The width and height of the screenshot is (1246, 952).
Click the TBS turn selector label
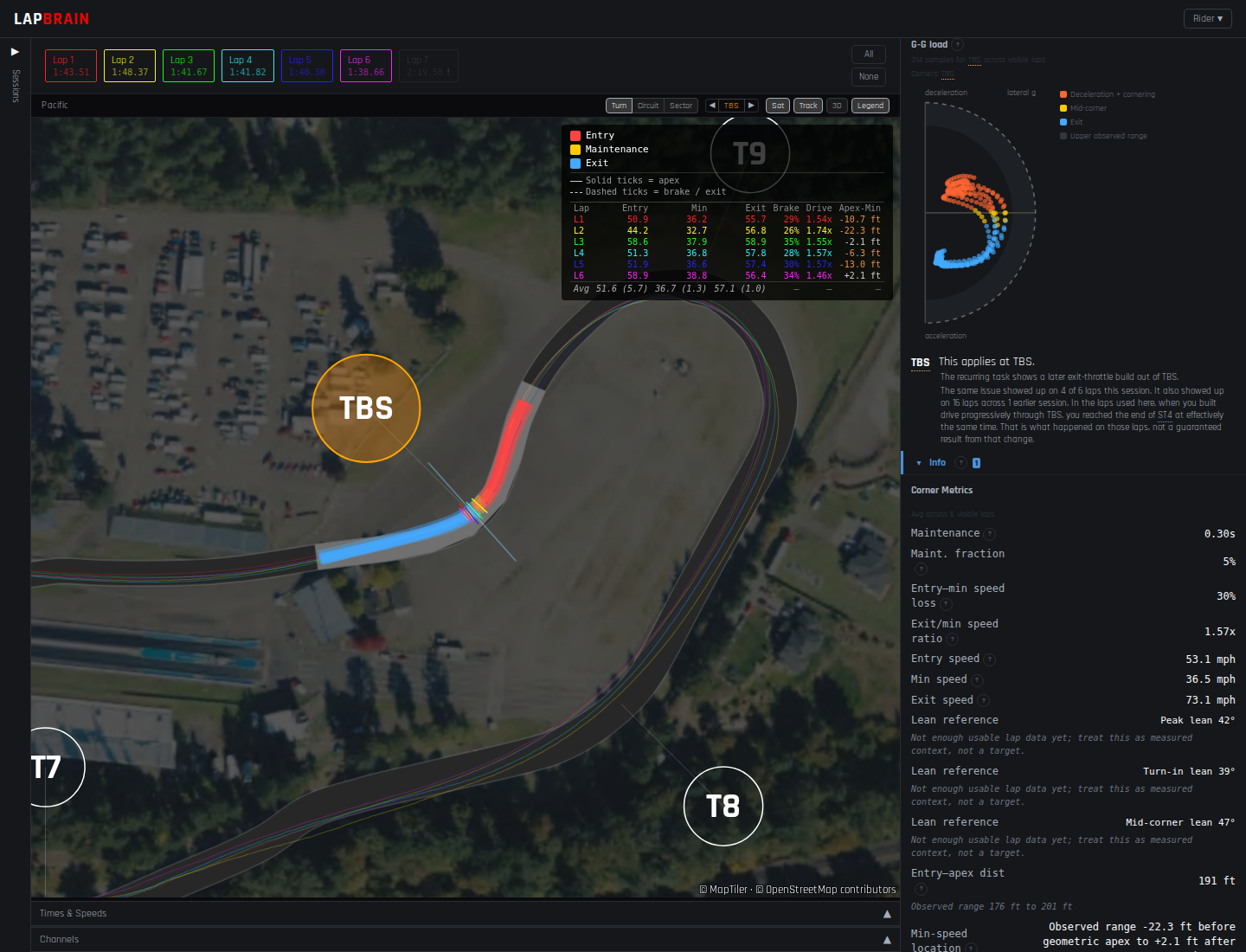coord(732,106)
